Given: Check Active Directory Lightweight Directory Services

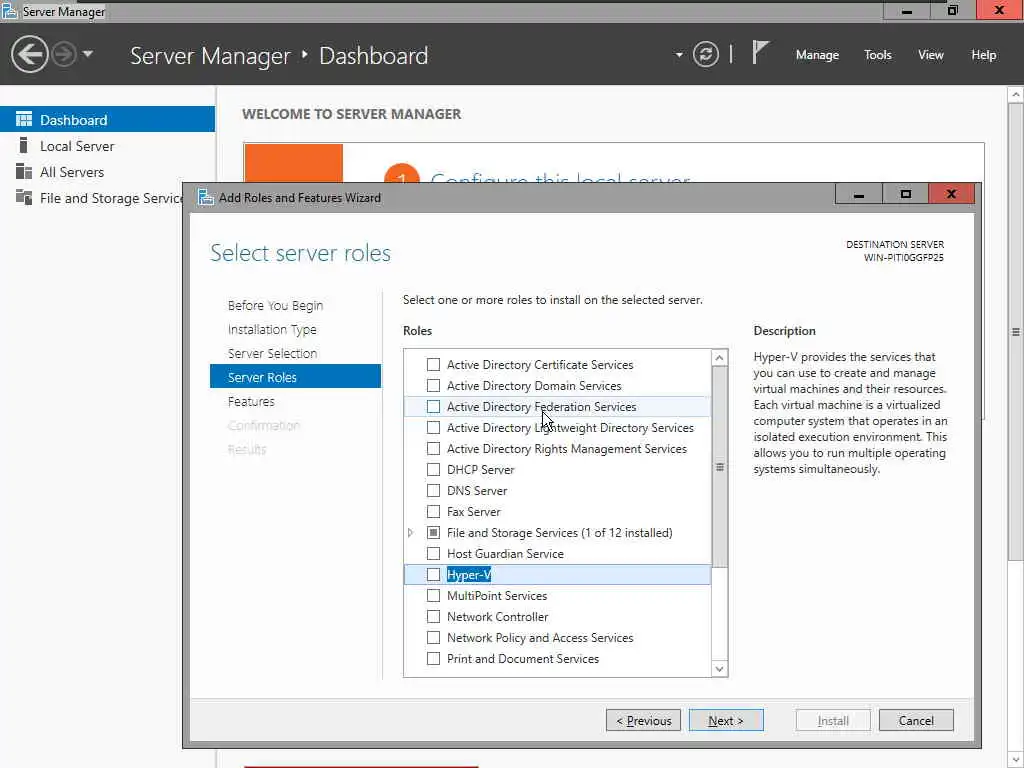Looking at the screenshot, I should (433, 428).
